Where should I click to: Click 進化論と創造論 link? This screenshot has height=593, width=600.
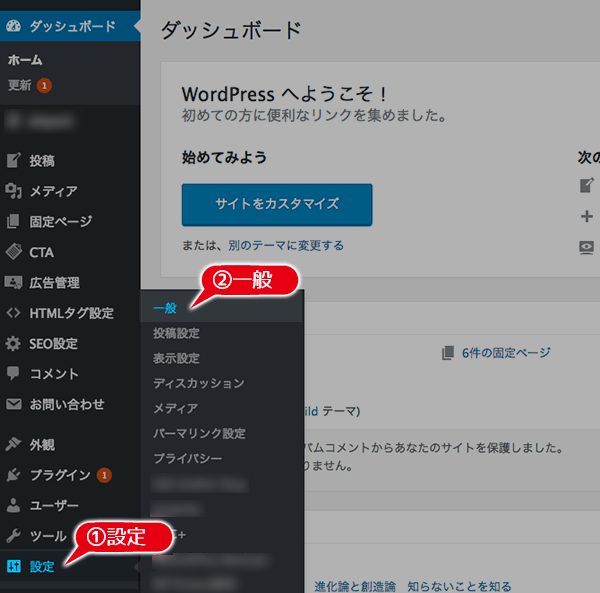[355, 586]
